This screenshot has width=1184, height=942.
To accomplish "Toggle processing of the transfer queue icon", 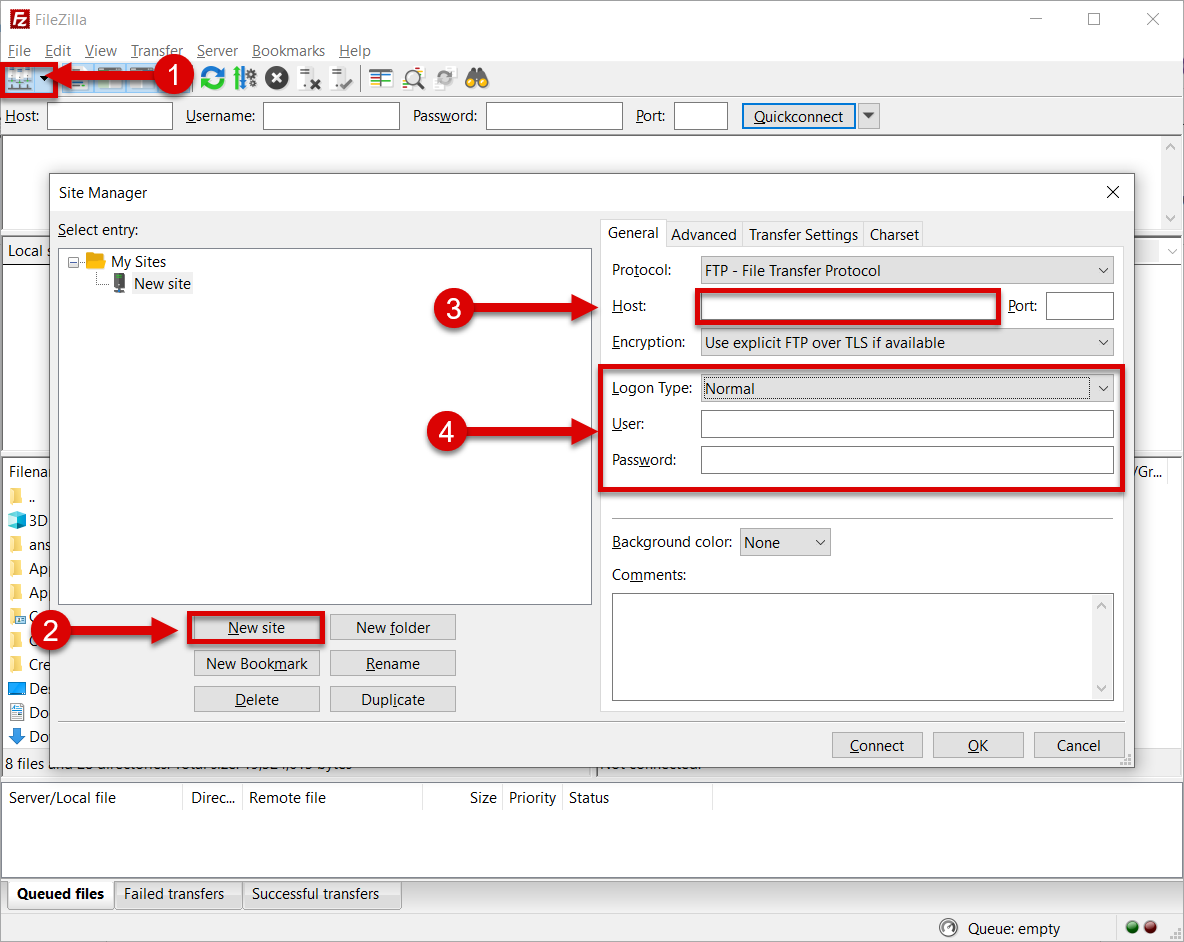I will point(245,79).
